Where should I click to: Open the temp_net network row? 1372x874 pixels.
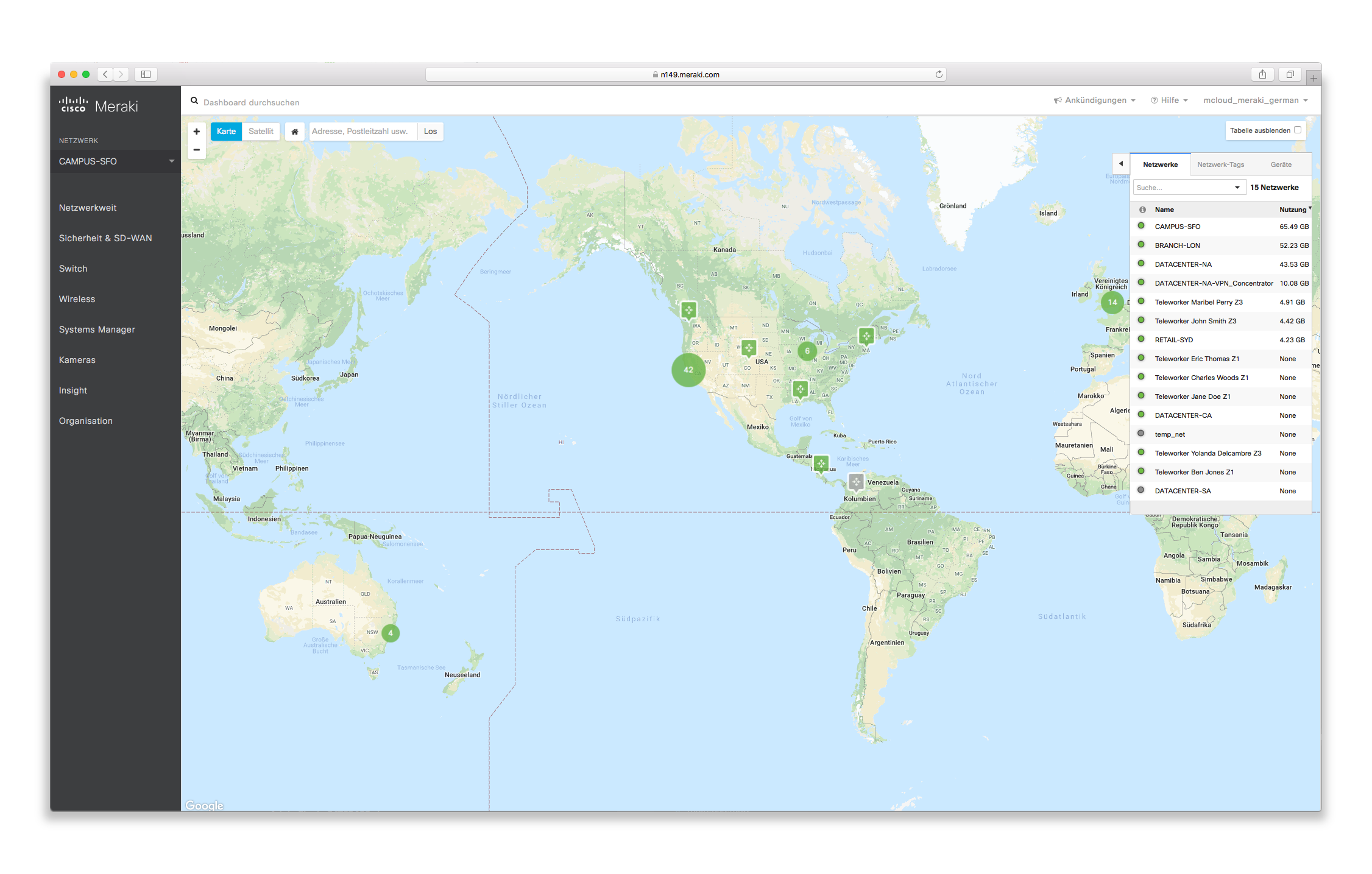tap(1221, 434)
